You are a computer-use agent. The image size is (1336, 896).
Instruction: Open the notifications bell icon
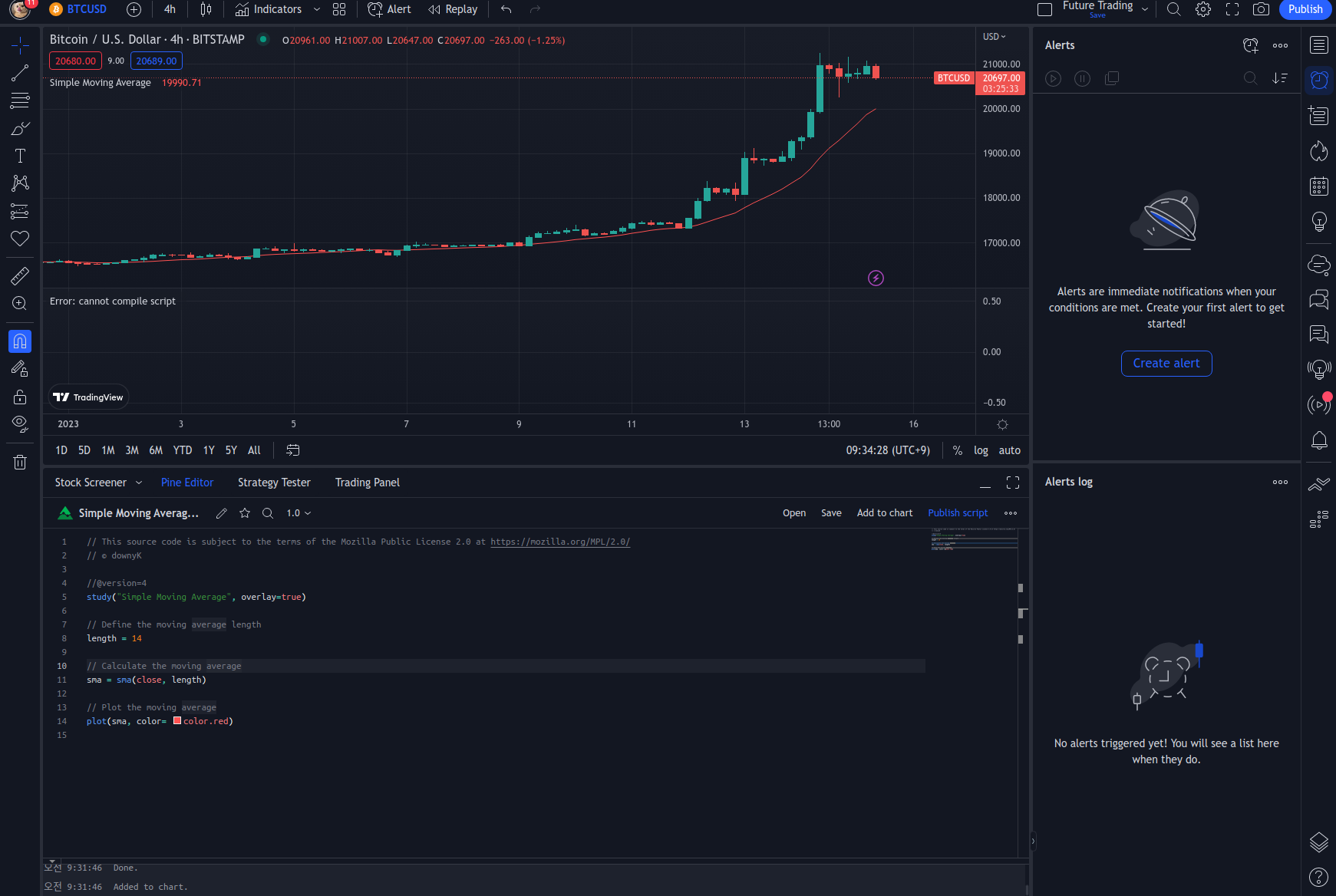(1319, 440)
